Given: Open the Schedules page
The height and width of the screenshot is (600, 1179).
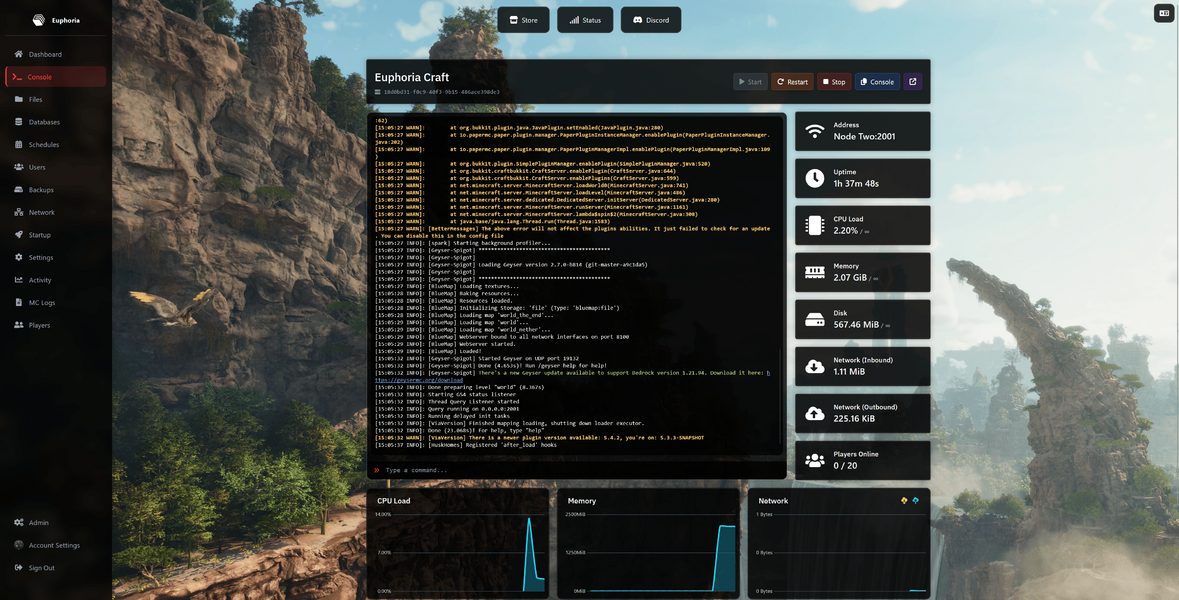Looking at the screenshot, I should pos(54,144).
